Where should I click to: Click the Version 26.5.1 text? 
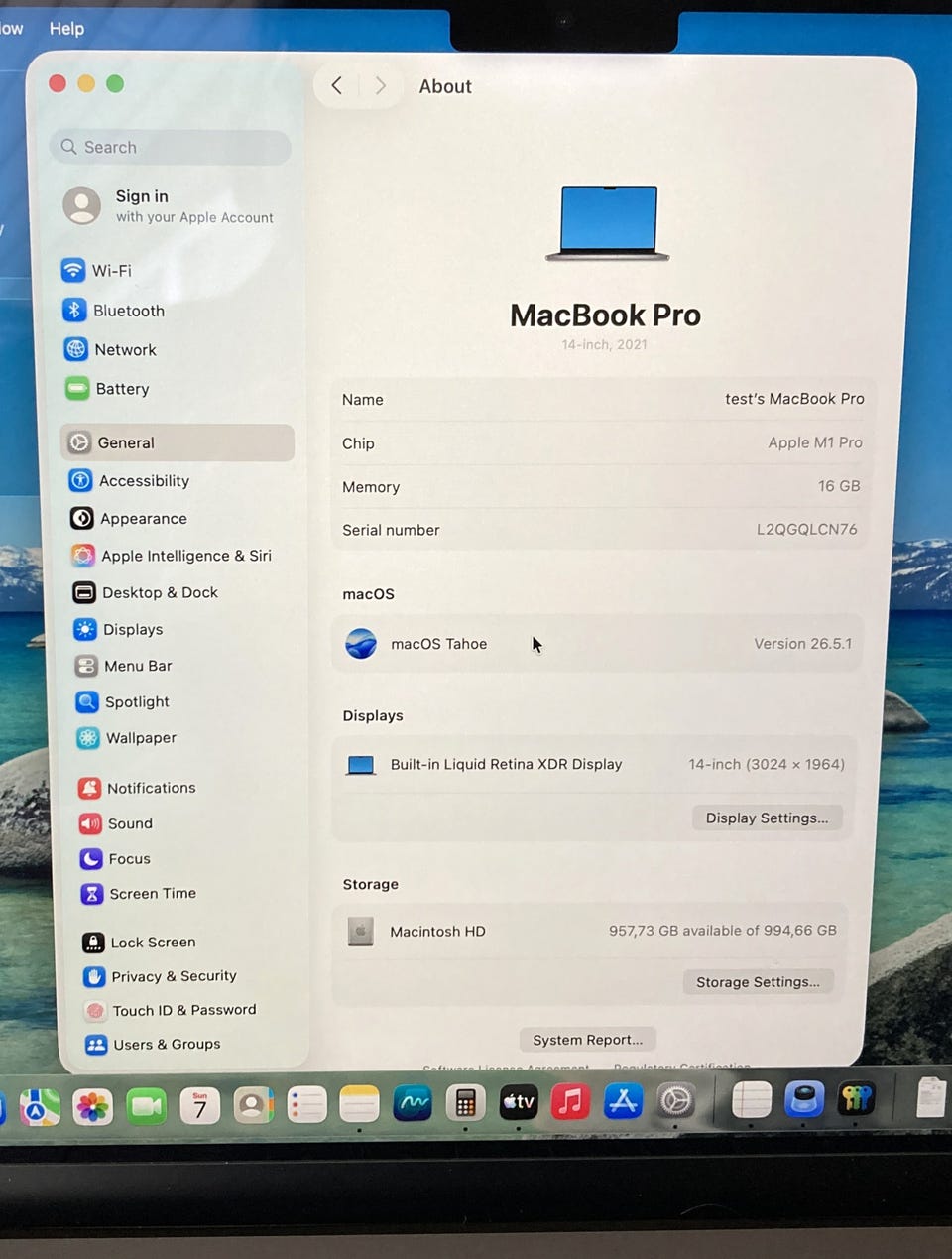[x=802, y=644]
